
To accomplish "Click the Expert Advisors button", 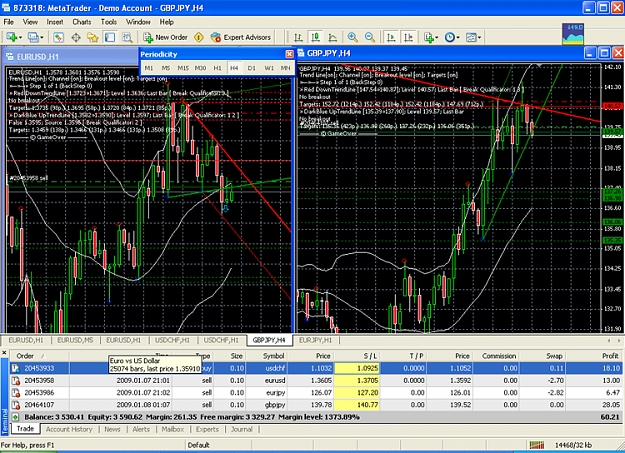I will coord(241,37).
